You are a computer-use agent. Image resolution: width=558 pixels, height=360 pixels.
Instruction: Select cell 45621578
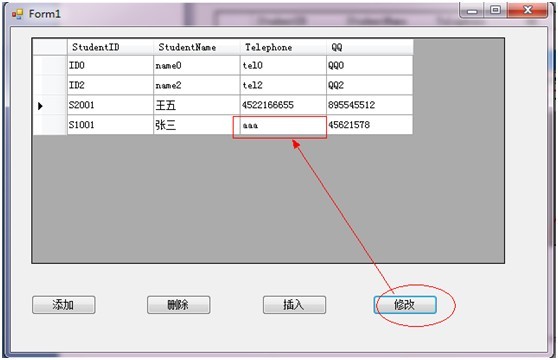tap(370, 125)
